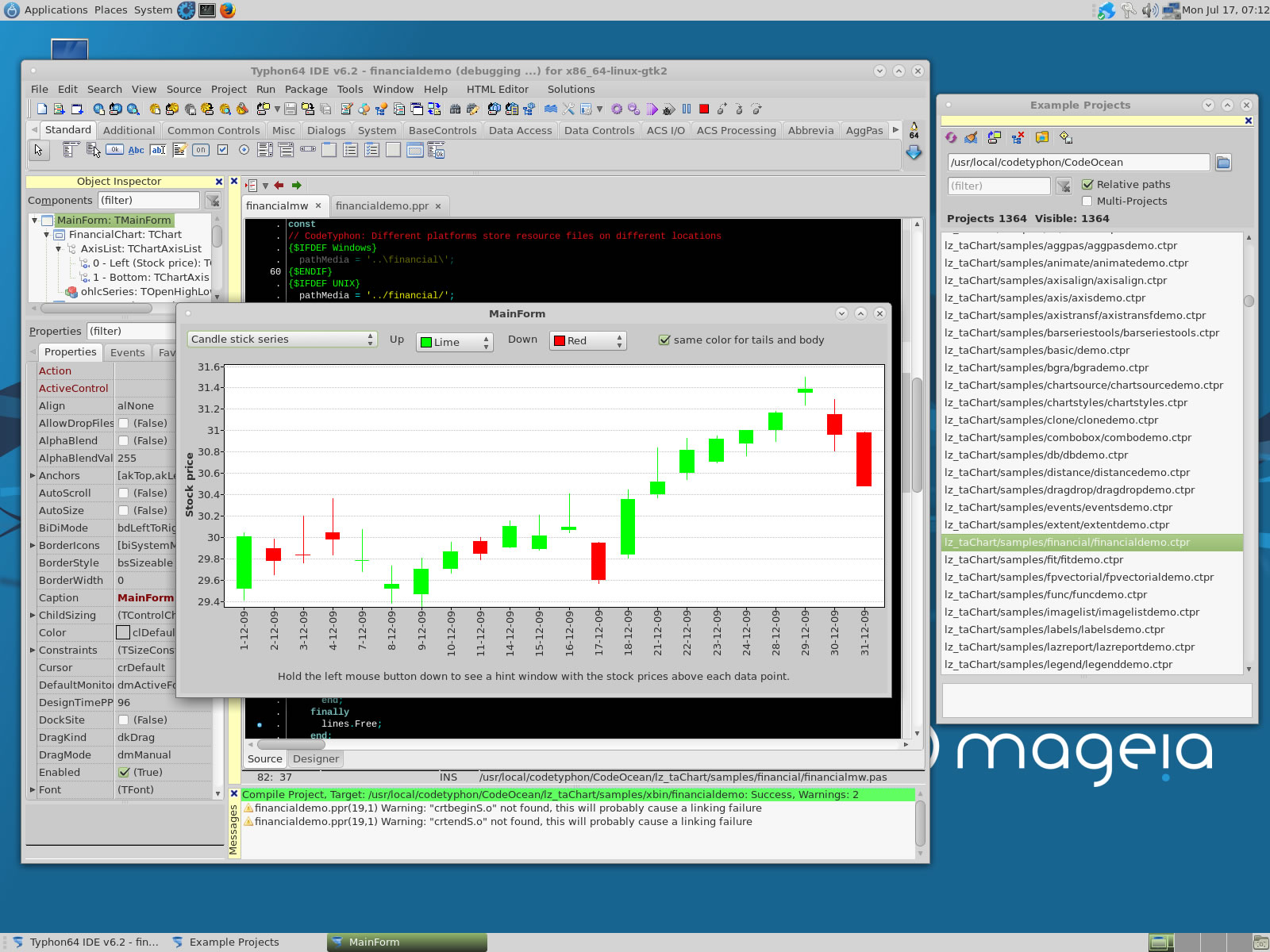Pick the TRadioButton palette component

244,150
